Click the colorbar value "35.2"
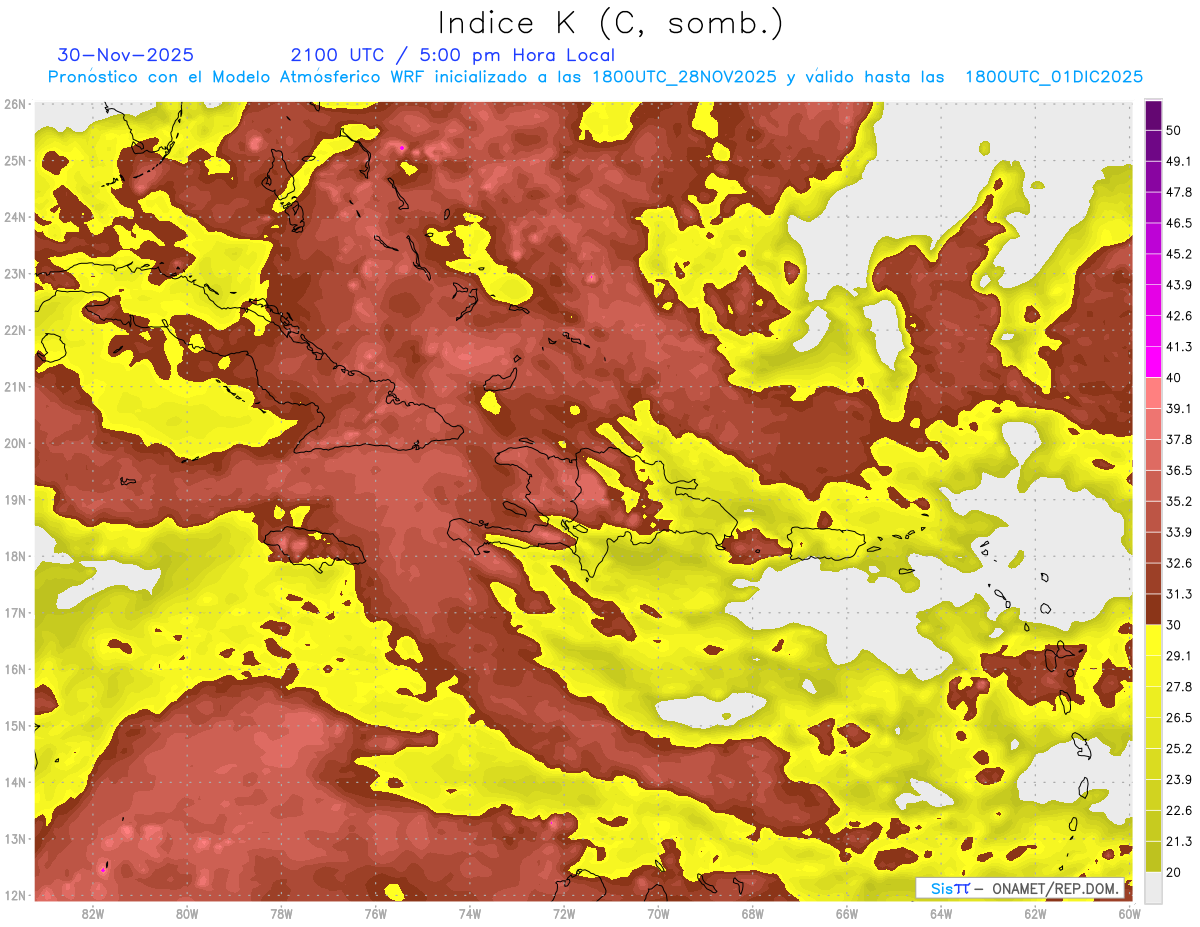This screenshot has width=1200, height=927. pyautogui.click(x=1178, y=501)
